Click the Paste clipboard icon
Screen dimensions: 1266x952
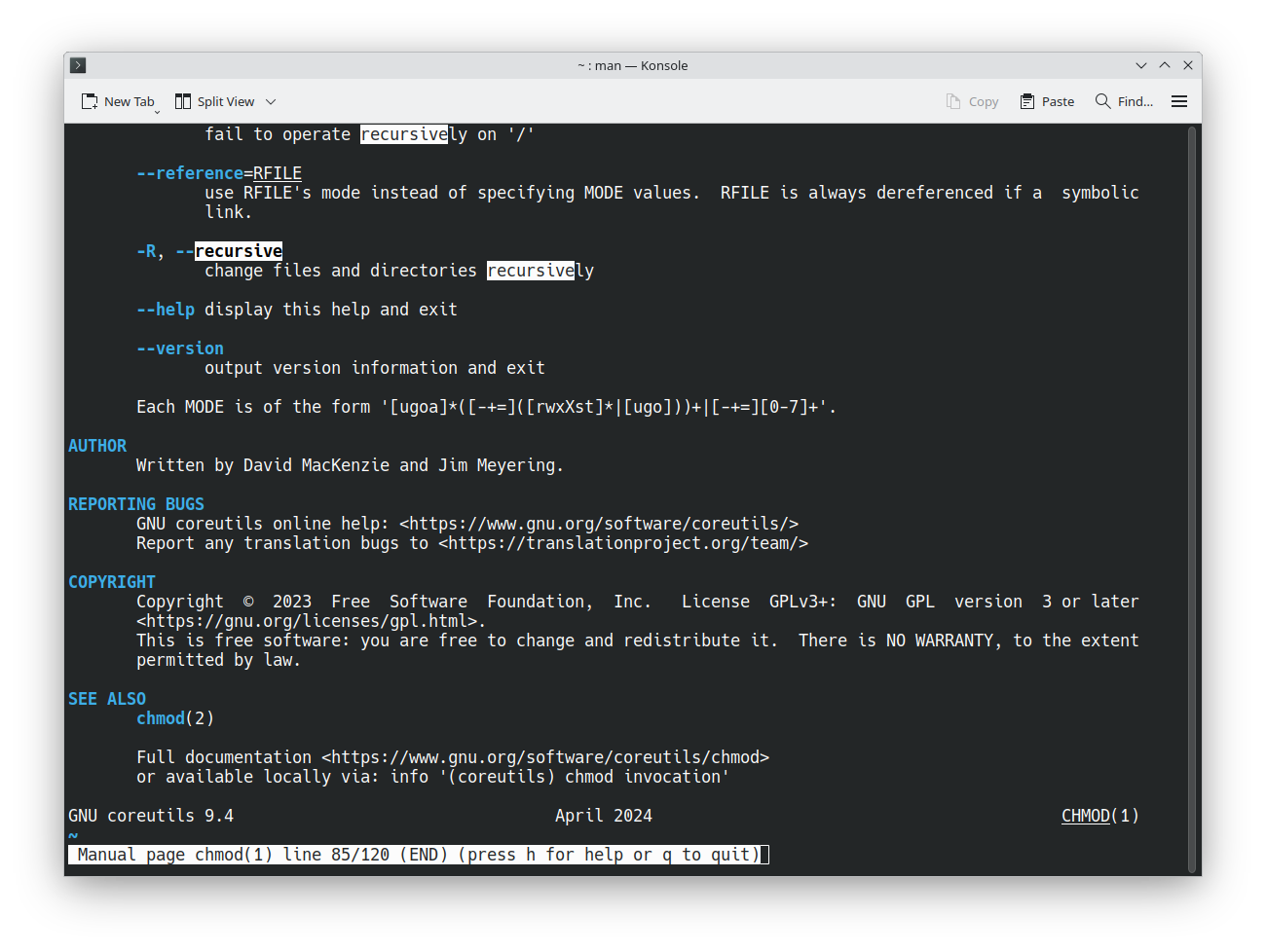coord(1027,101)
